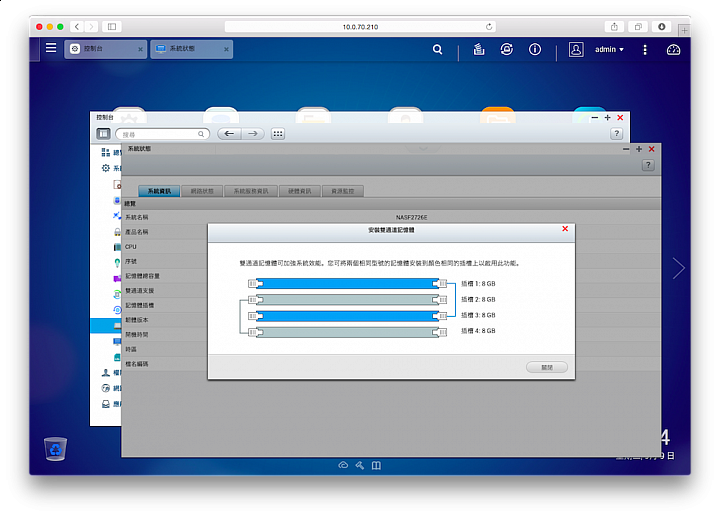Click the 記憶體總容量 row label

(x=142, y=276)
